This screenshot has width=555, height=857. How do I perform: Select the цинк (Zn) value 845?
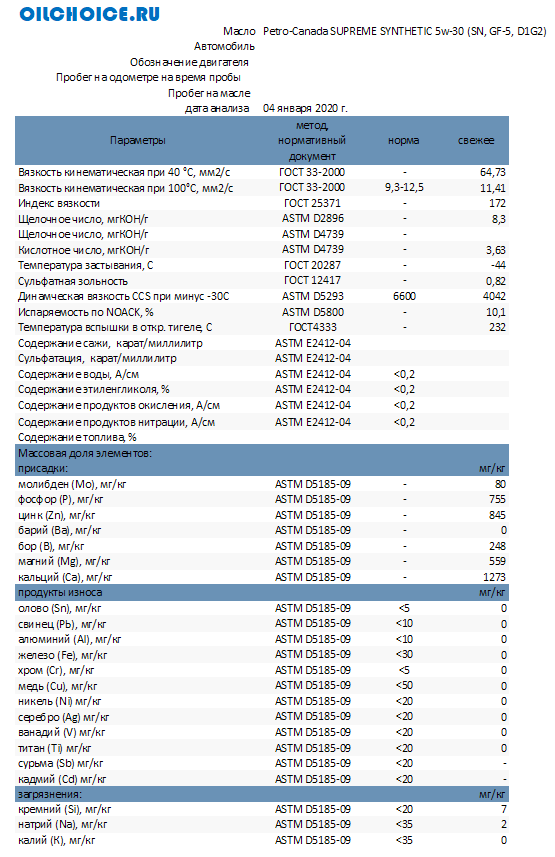[498, 515]
